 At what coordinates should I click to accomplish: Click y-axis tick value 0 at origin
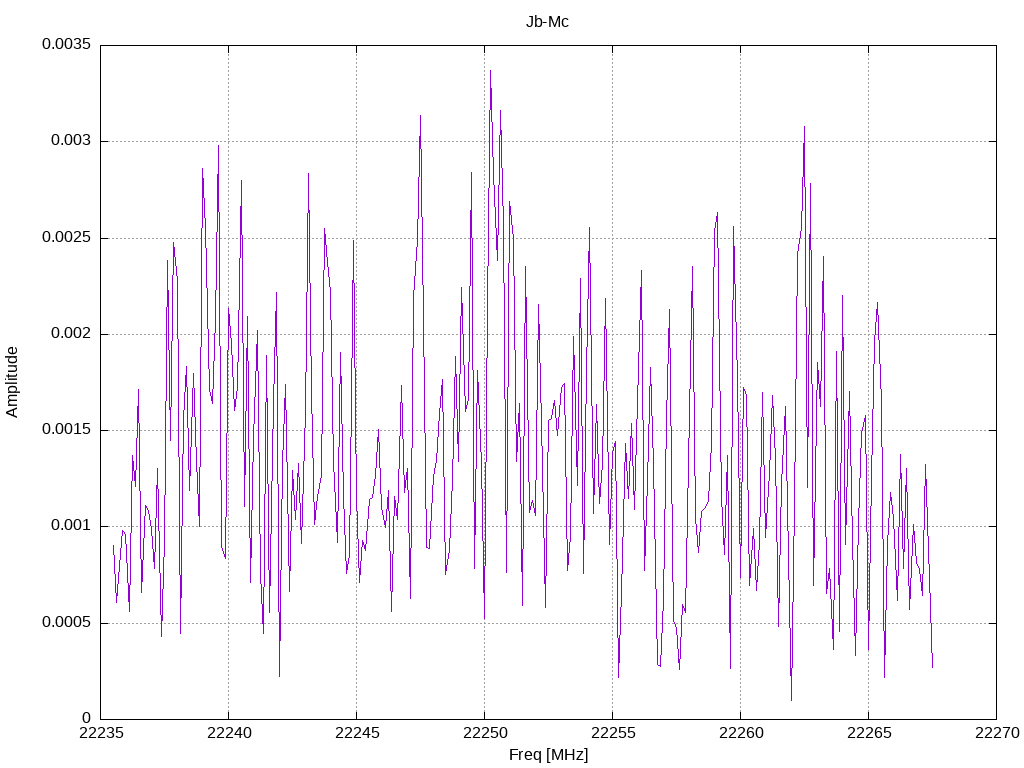point(86,718)
